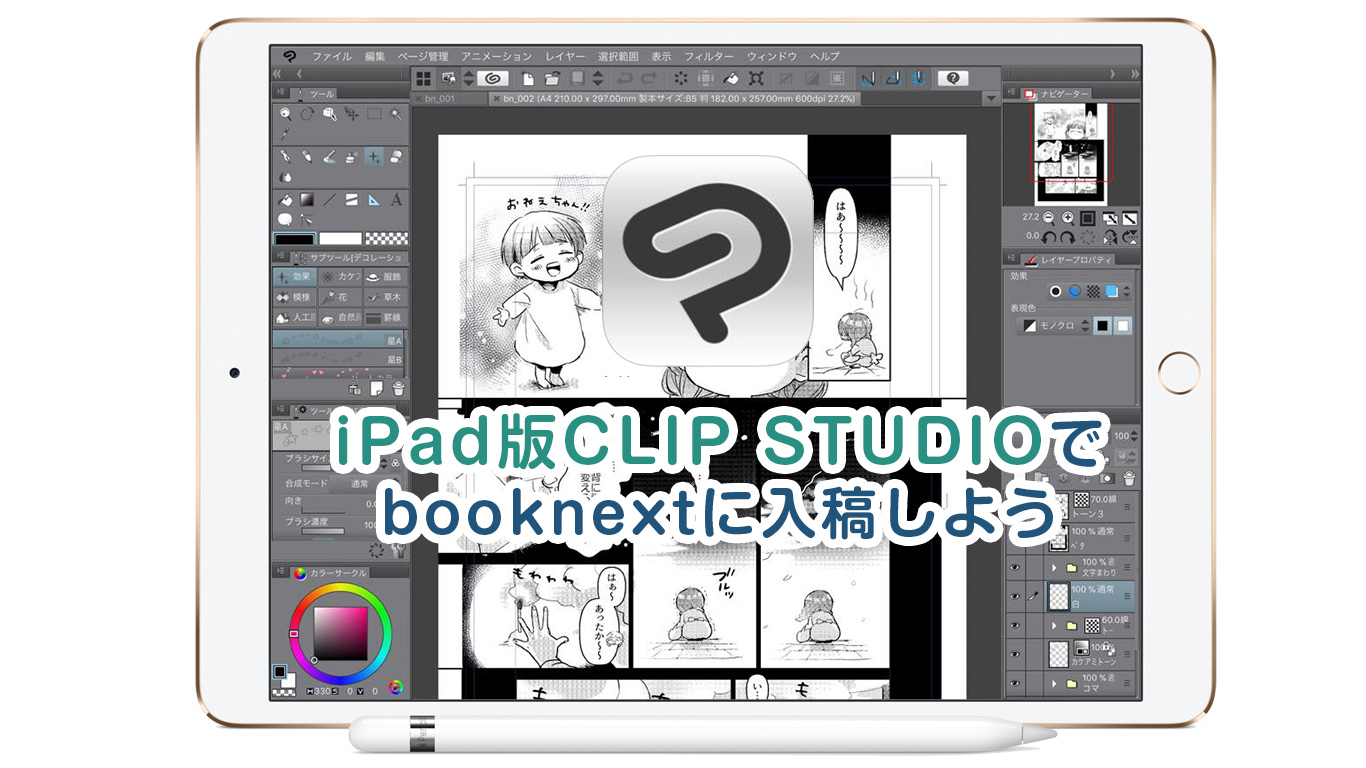Select the Zoom magnifier tool
1366x768 pixels.
click(286, 112)
